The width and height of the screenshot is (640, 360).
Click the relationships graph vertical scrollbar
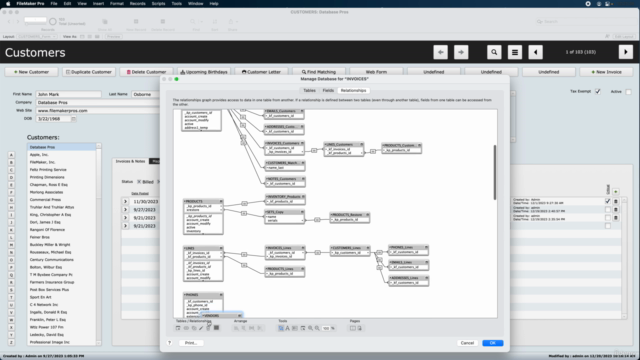click(495, 172)
